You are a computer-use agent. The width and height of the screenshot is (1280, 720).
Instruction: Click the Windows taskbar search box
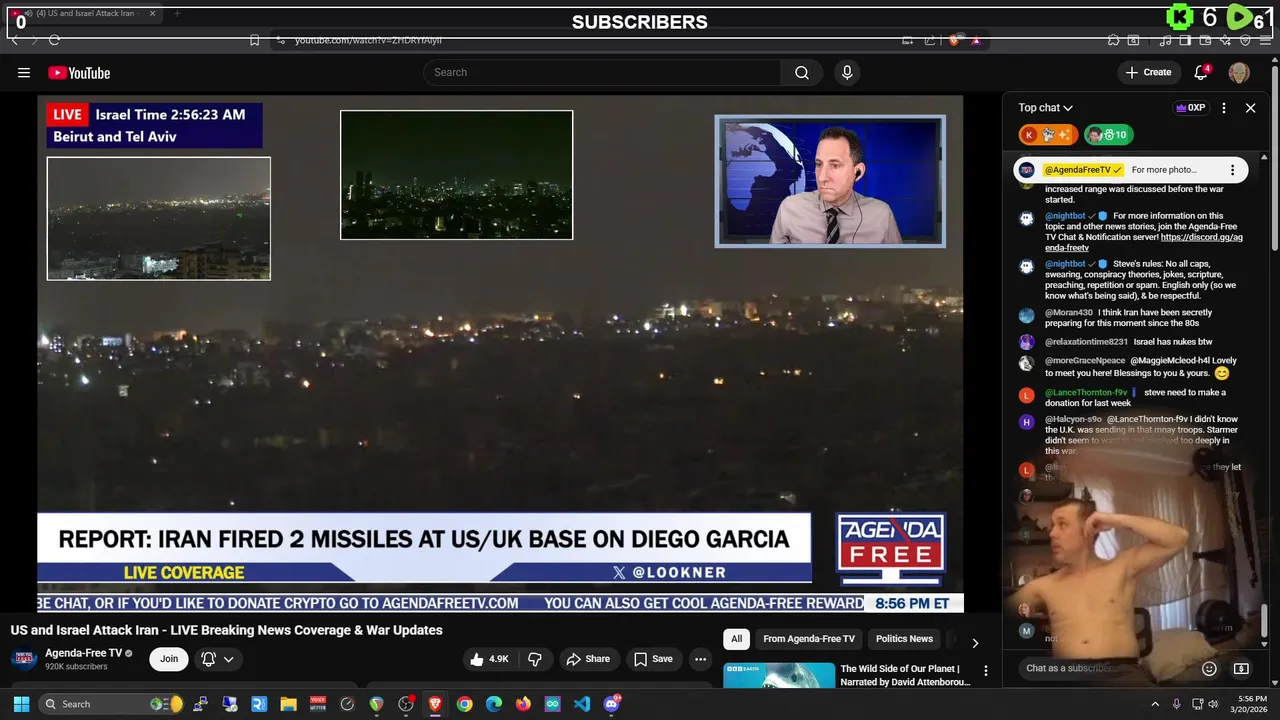[x=111, y=704]
